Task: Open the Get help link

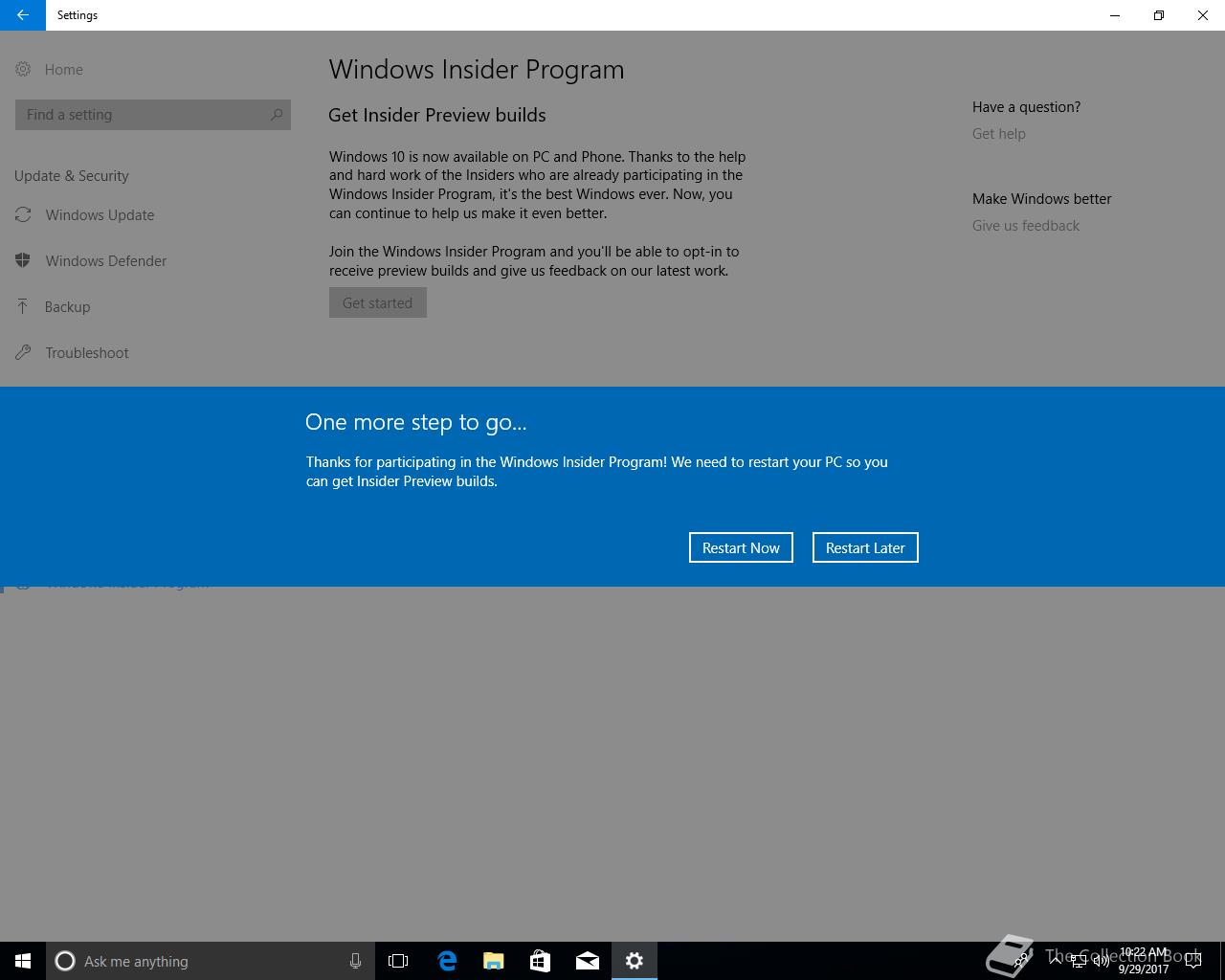Action: pos(998,134)
